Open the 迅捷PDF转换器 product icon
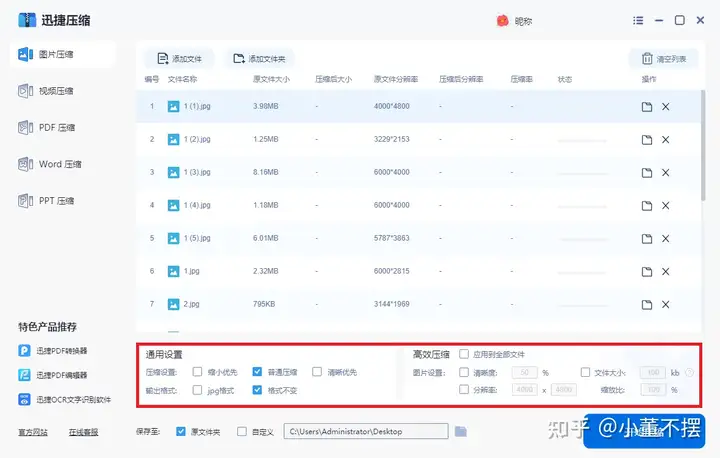Viewport: 720px width, 458px height. point(24,351)
